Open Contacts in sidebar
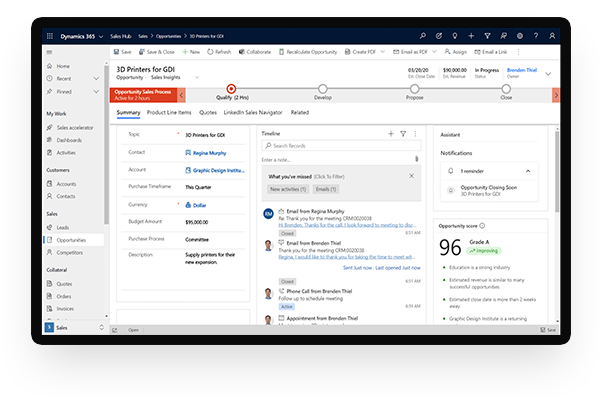 (x=66, y=196)
